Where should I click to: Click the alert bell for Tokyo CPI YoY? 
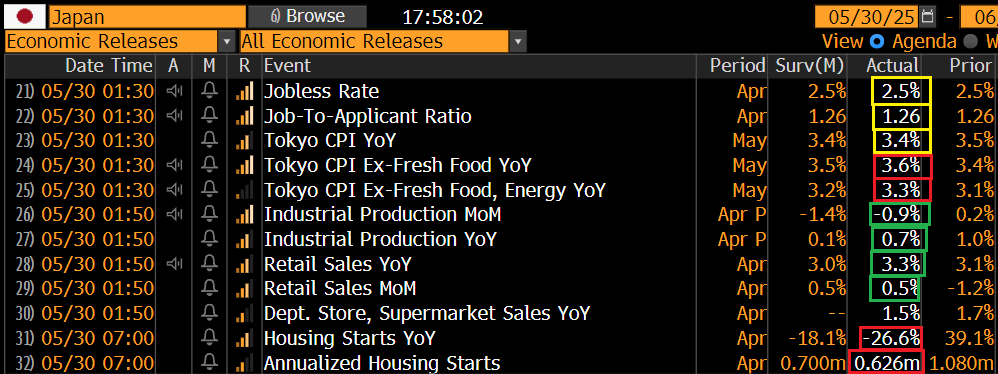(209, 141)
